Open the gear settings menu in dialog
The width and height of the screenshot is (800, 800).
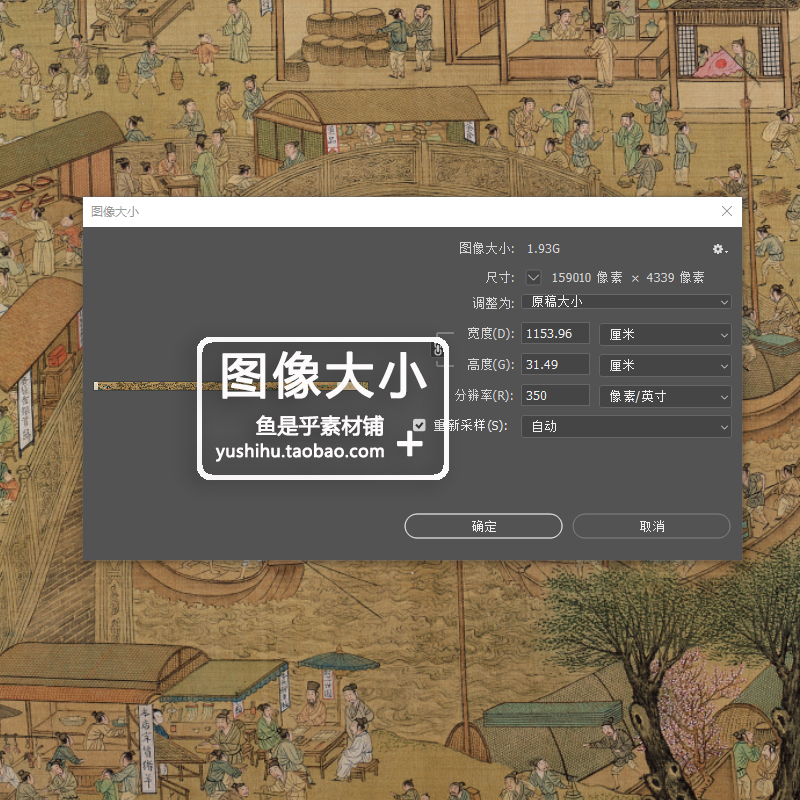point(720,249)
